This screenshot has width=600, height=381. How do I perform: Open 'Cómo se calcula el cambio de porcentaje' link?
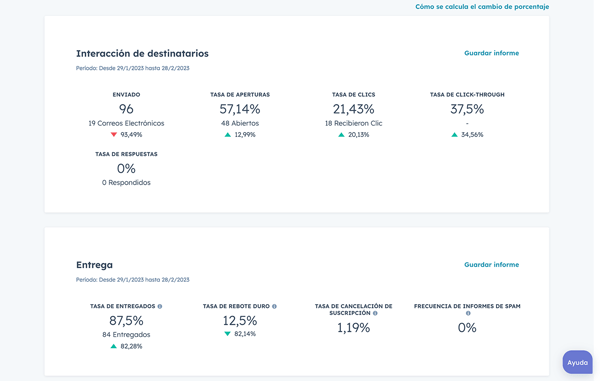[x=482, y=7]
